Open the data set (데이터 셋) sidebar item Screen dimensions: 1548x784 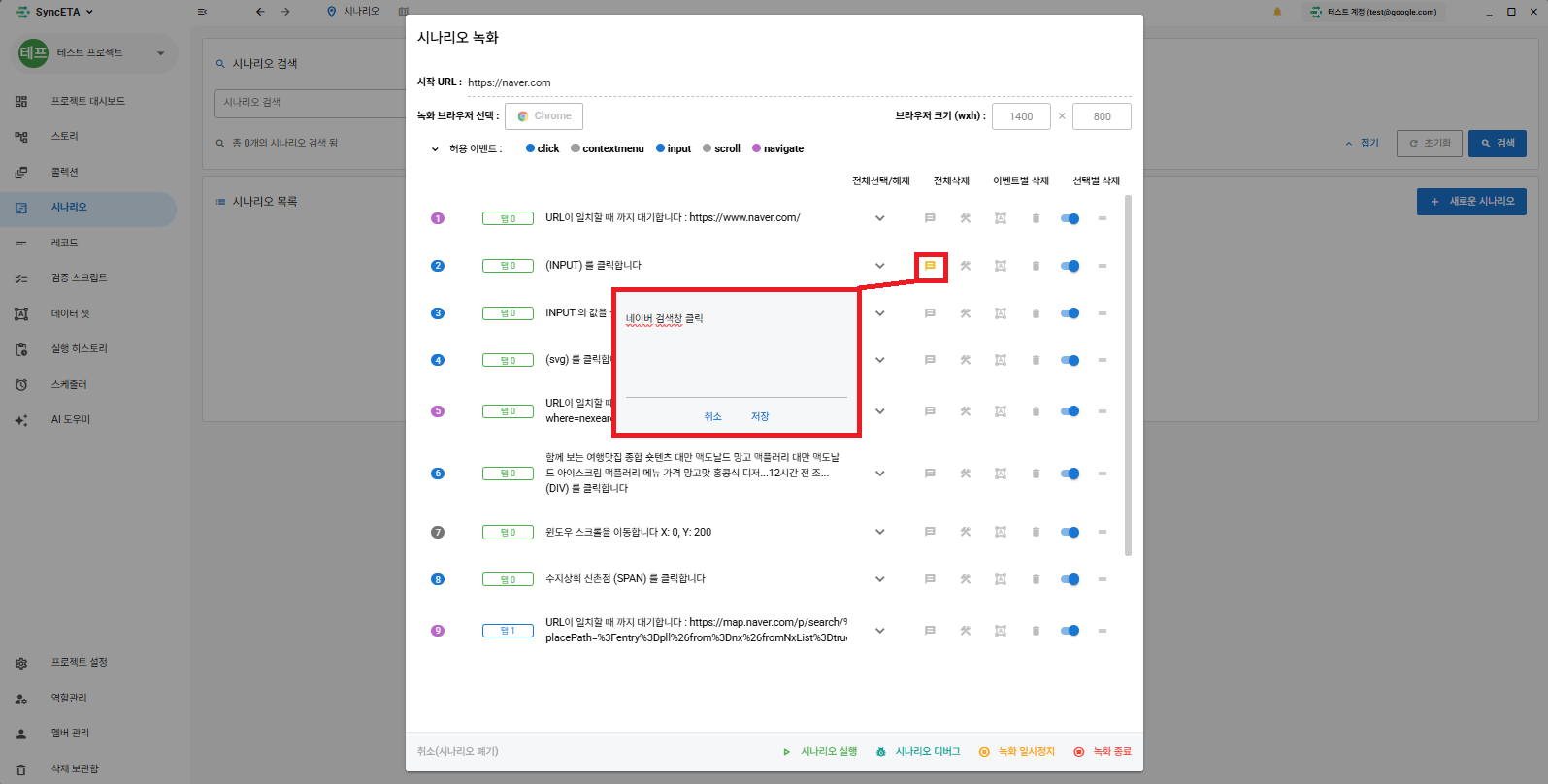88,313
